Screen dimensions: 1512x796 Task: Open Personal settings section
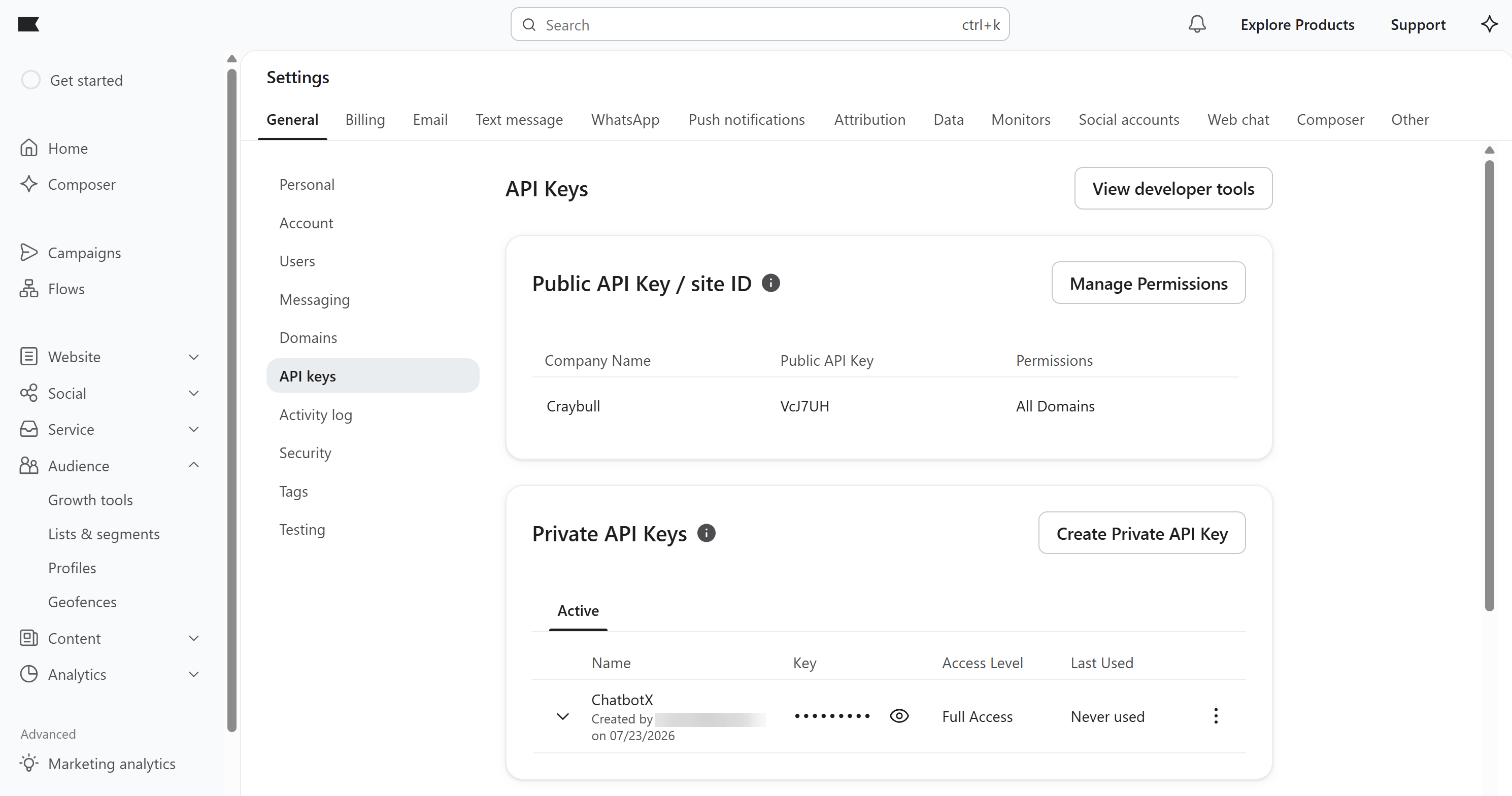pos(307,184)
